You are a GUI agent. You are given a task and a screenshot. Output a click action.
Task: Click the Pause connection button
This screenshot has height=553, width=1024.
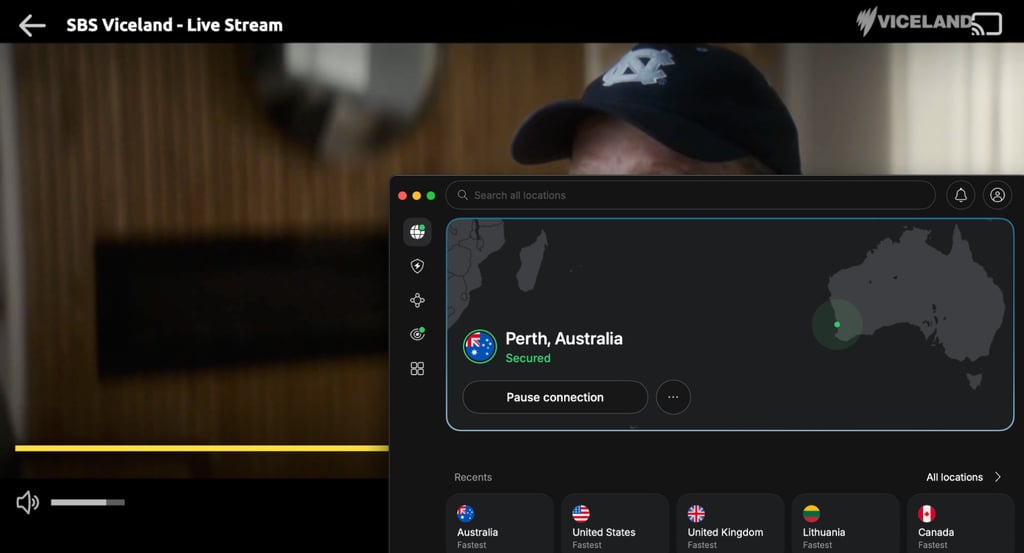click(x=555, y=397)
